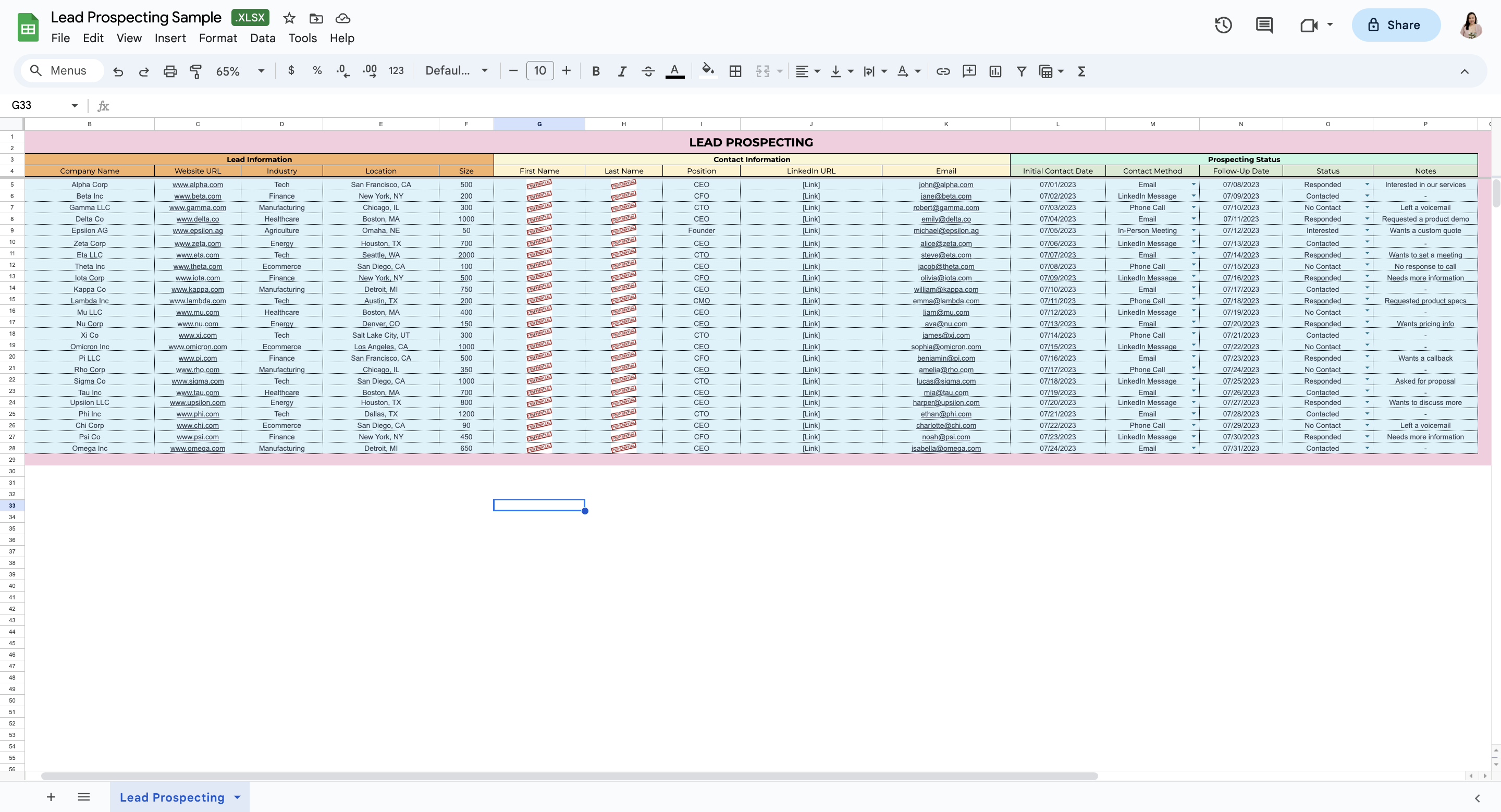Click the Share button
The width and height of the screenshot is (1501, 812).
coord(1396,25)
